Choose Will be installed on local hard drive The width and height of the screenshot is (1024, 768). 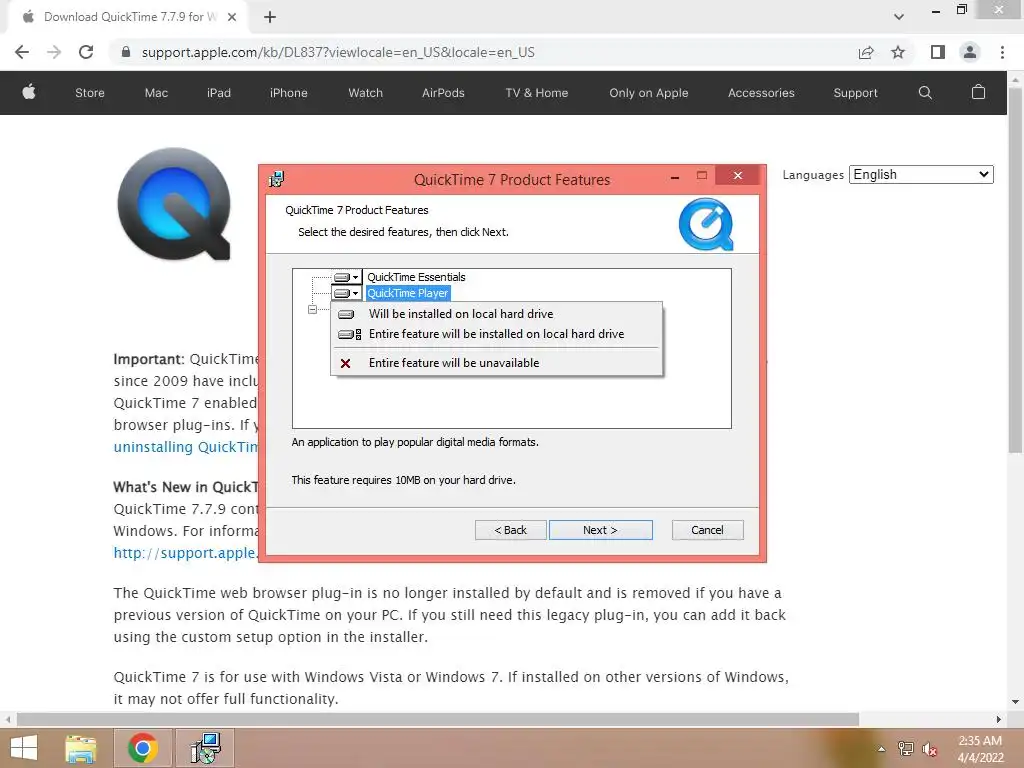coord(497,313)
